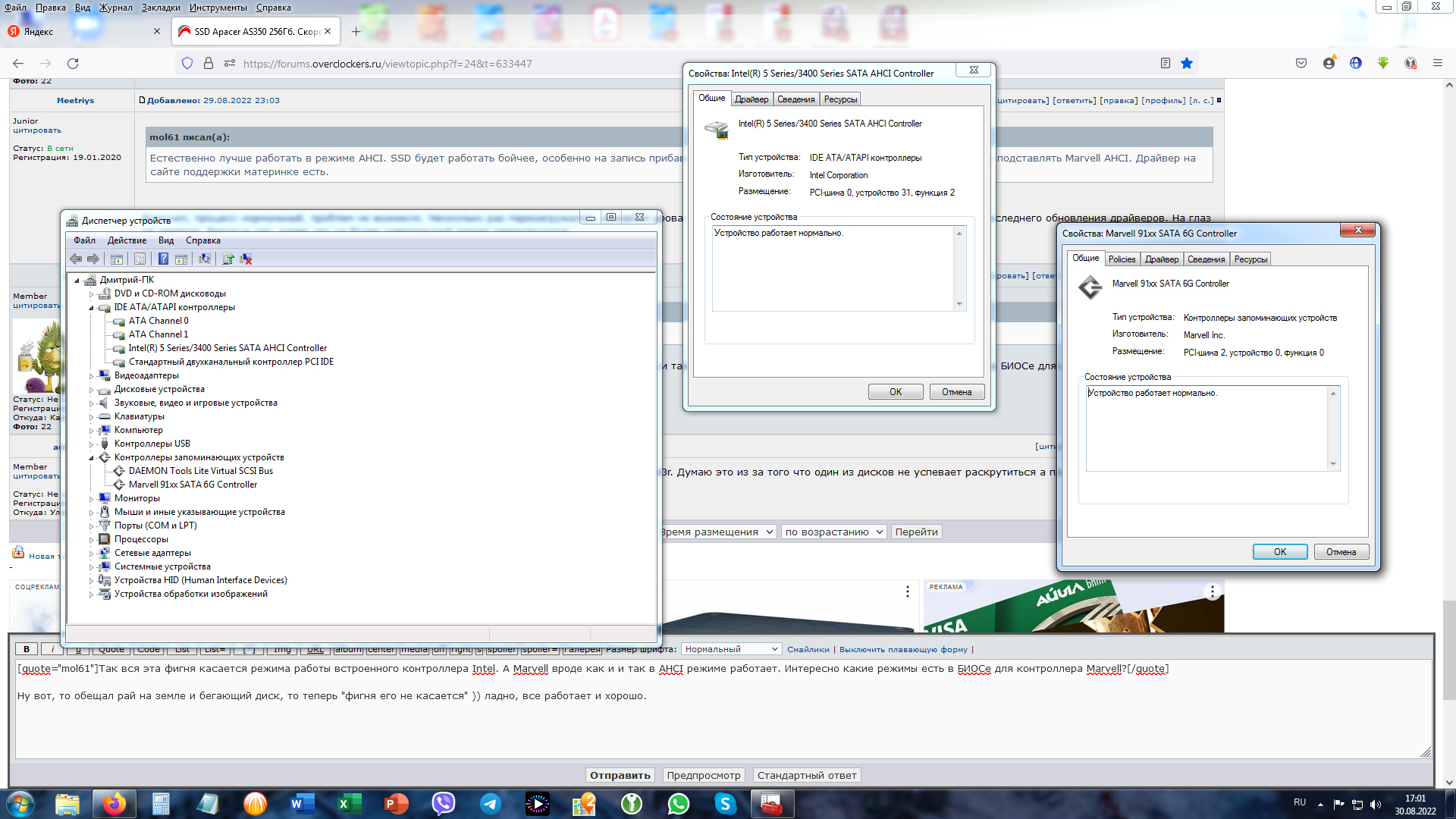Select Marvell 91xx SATA 6G Controller in tree
Screen dimensions: 1456x819
coord(193,485)
